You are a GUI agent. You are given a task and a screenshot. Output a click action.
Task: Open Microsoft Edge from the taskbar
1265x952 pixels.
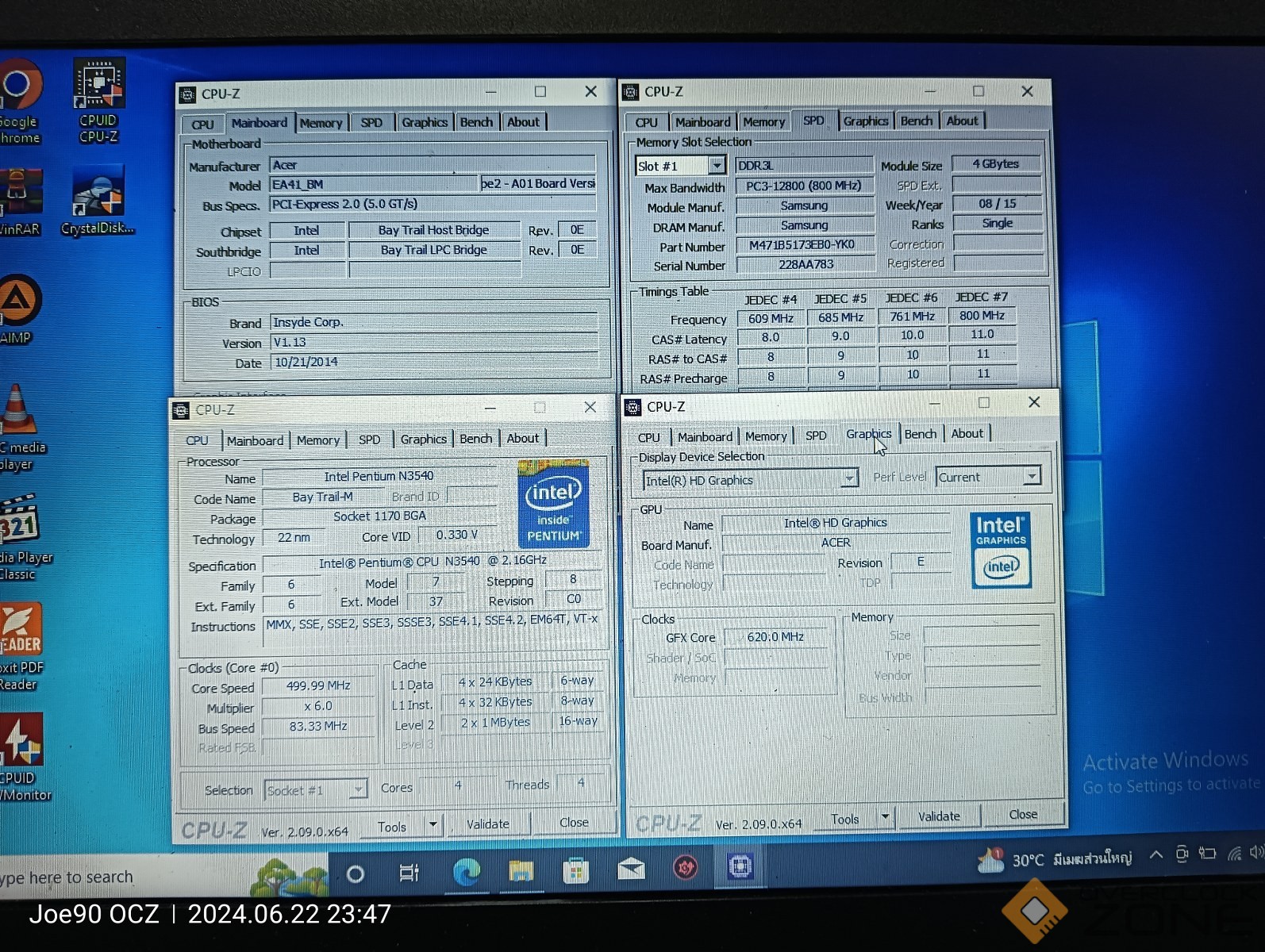(x=467, y=872)
